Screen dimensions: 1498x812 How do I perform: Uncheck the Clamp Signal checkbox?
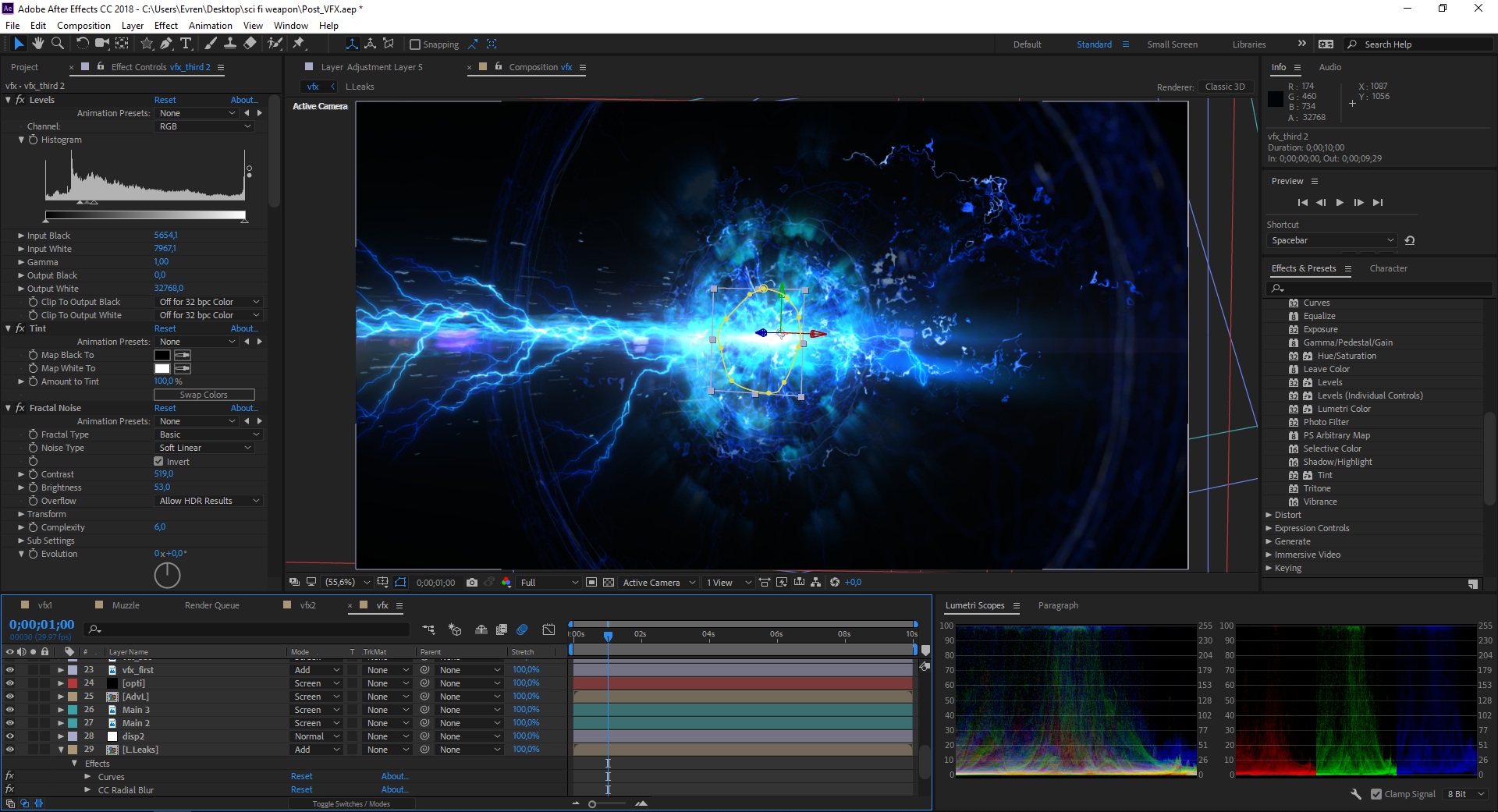point(1376,794)
